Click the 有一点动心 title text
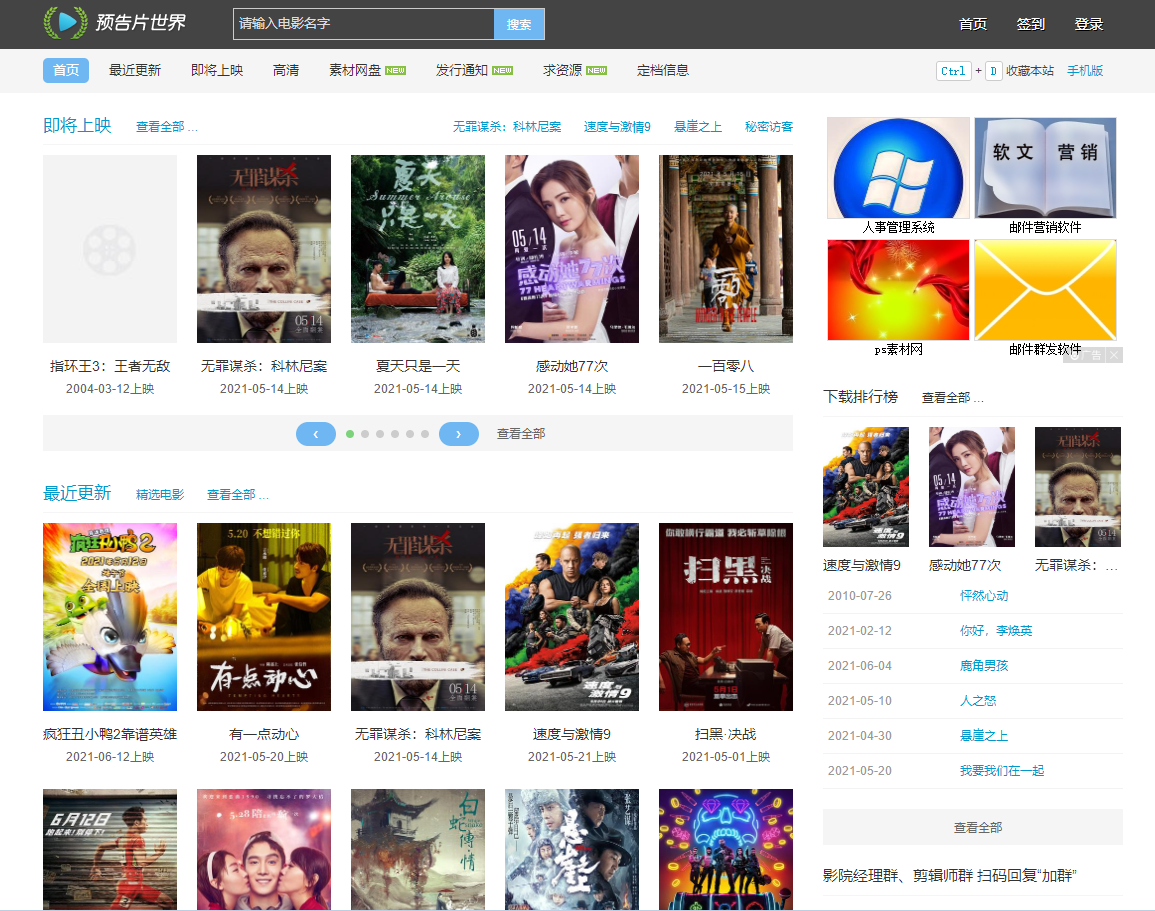 pyautogui.click(x=264, y=734)
